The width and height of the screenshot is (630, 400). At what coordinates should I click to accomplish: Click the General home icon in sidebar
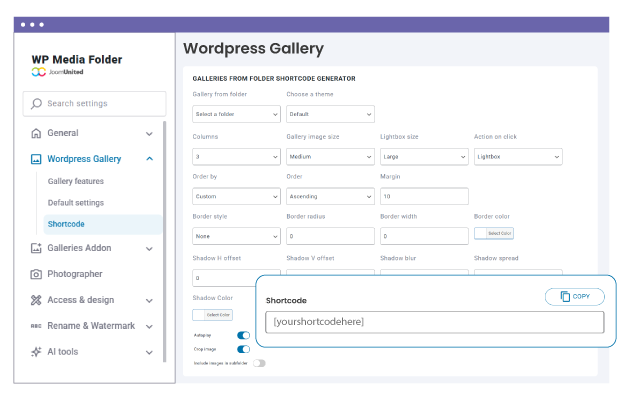36,133
